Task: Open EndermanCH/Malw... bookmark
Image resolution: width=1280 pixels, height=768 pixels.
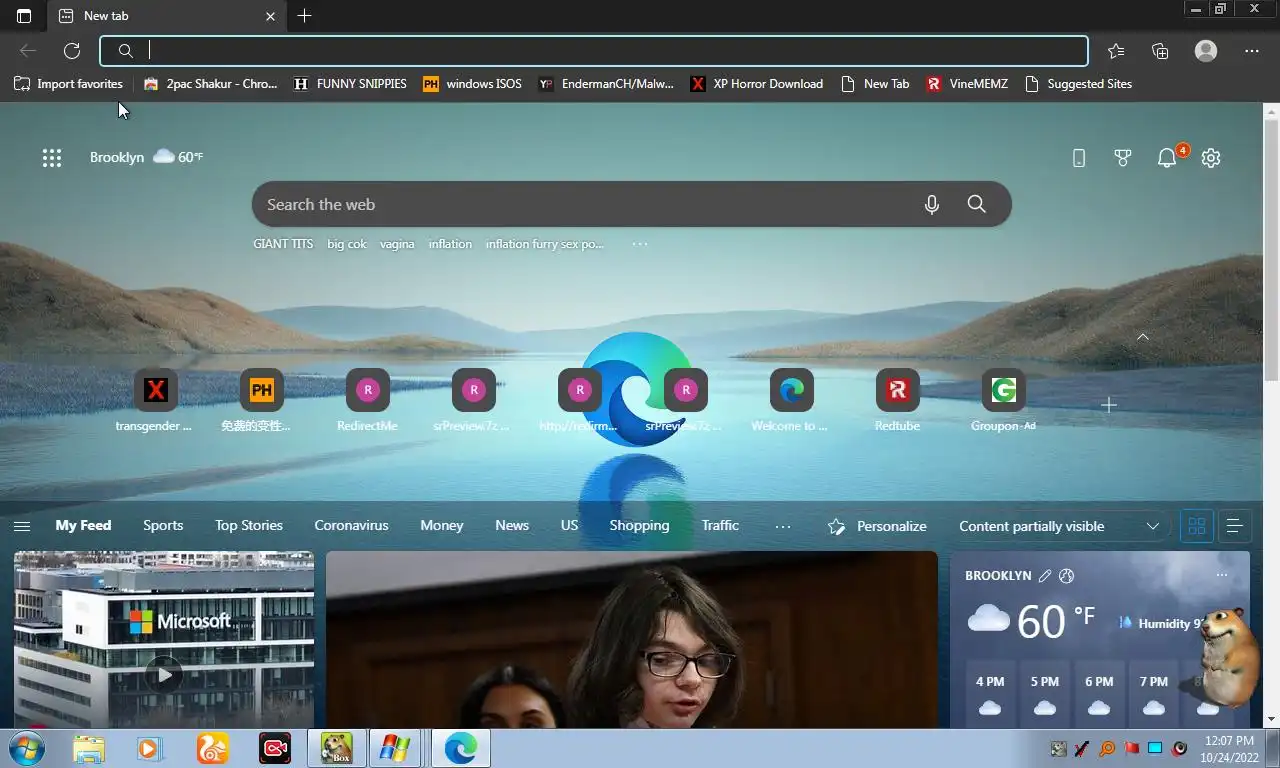Action: (606, 84)
